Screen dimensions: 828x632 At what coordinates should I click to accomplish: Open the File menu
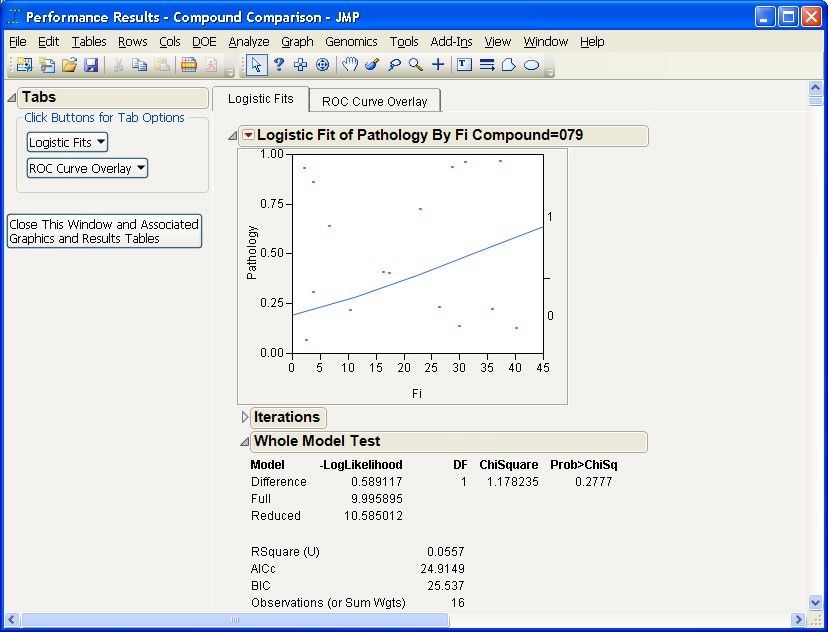[17, 42]
